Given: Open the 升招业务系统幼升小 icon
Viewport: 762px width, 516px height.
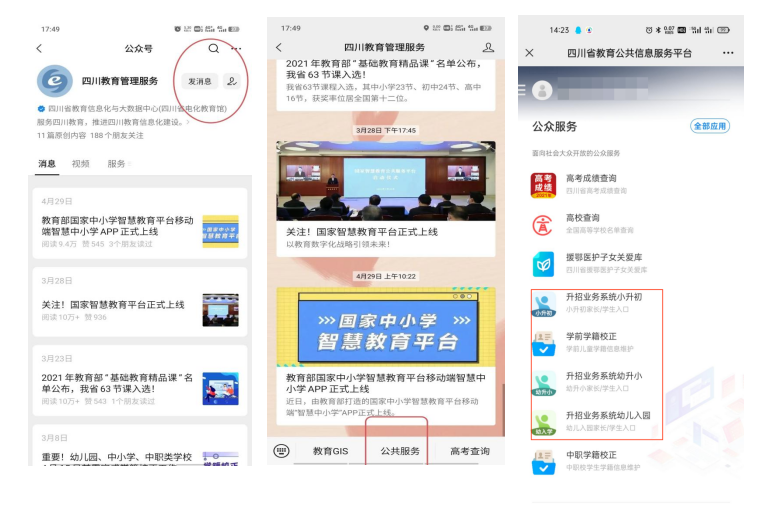Looking at the screenshot, I should point(543,383).
